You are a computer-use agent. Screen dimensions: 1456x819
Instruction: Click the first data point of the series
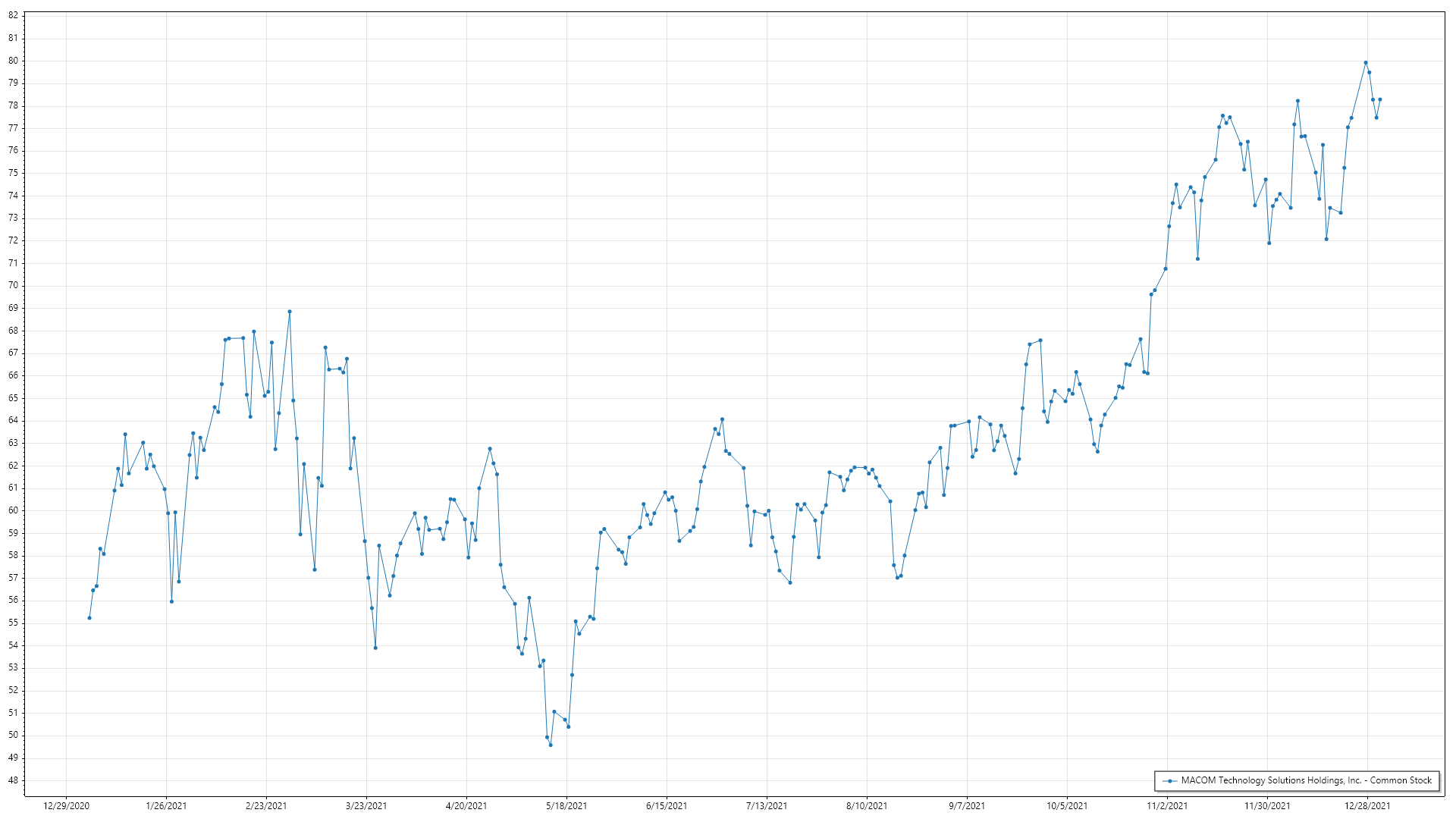(x=89, y=618)
